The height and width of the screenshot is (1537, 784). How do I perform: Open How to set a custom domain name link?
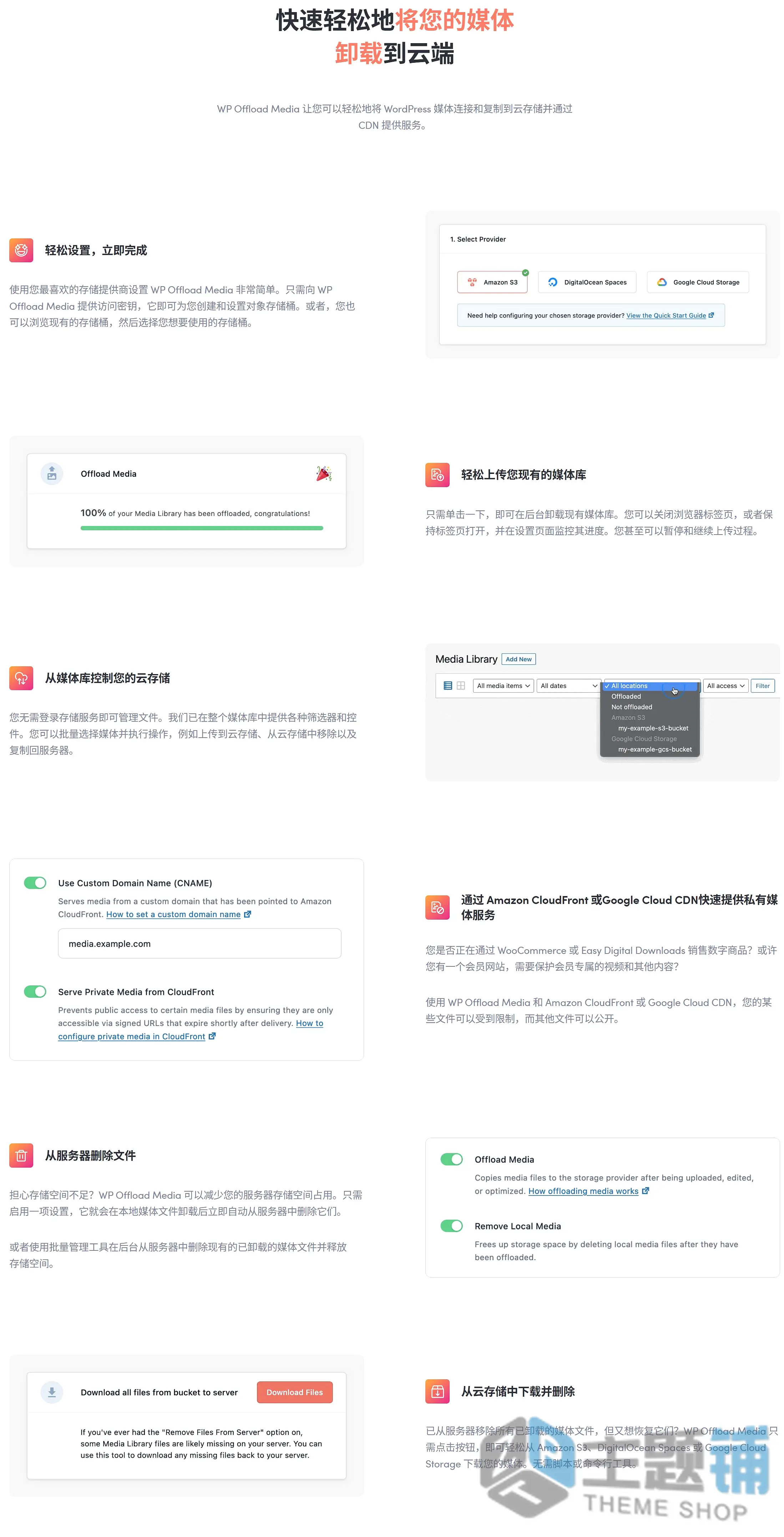173,914
